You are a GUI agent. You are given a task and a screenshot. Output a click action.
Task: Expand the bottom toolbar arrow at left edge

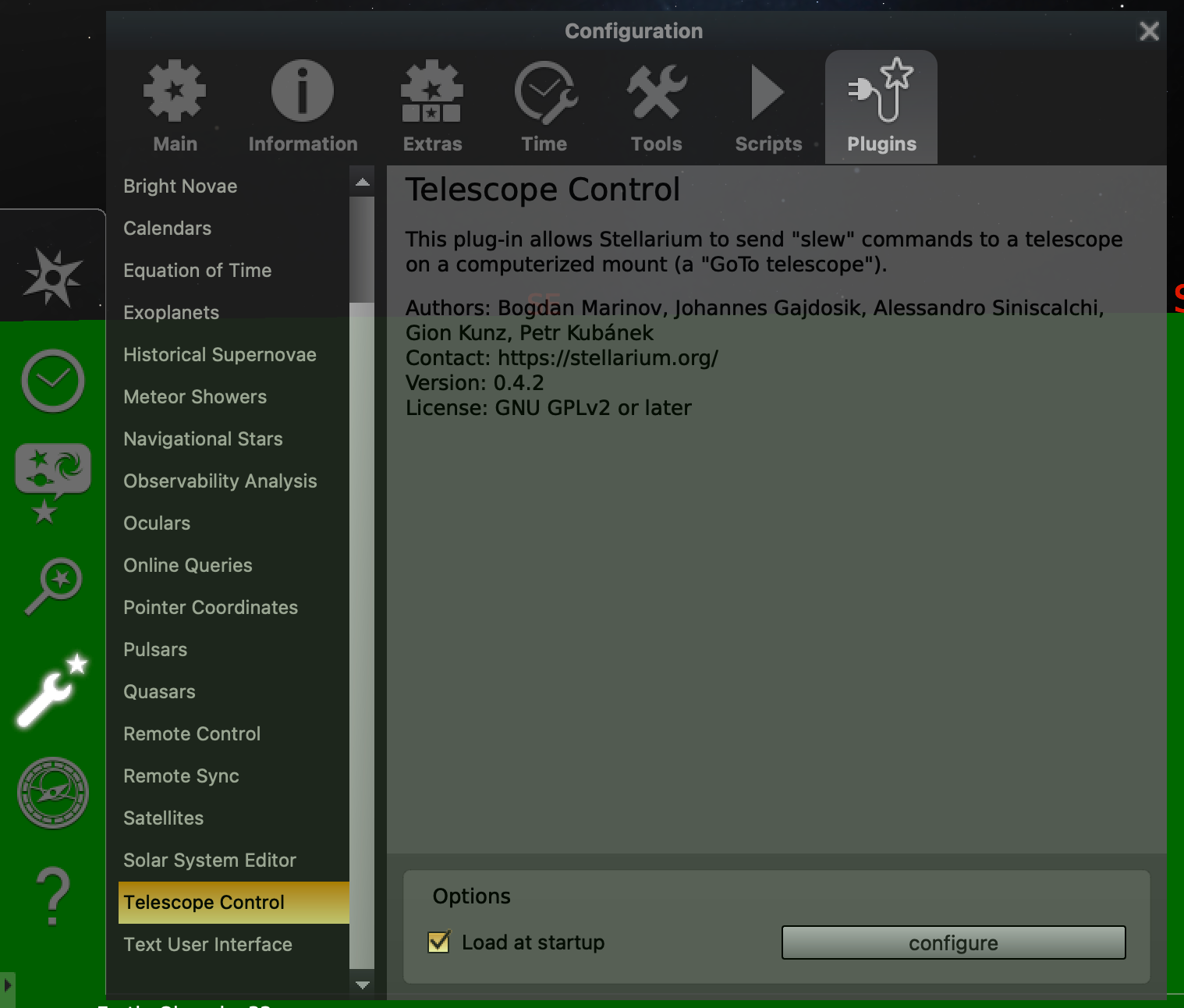point(7,986)
